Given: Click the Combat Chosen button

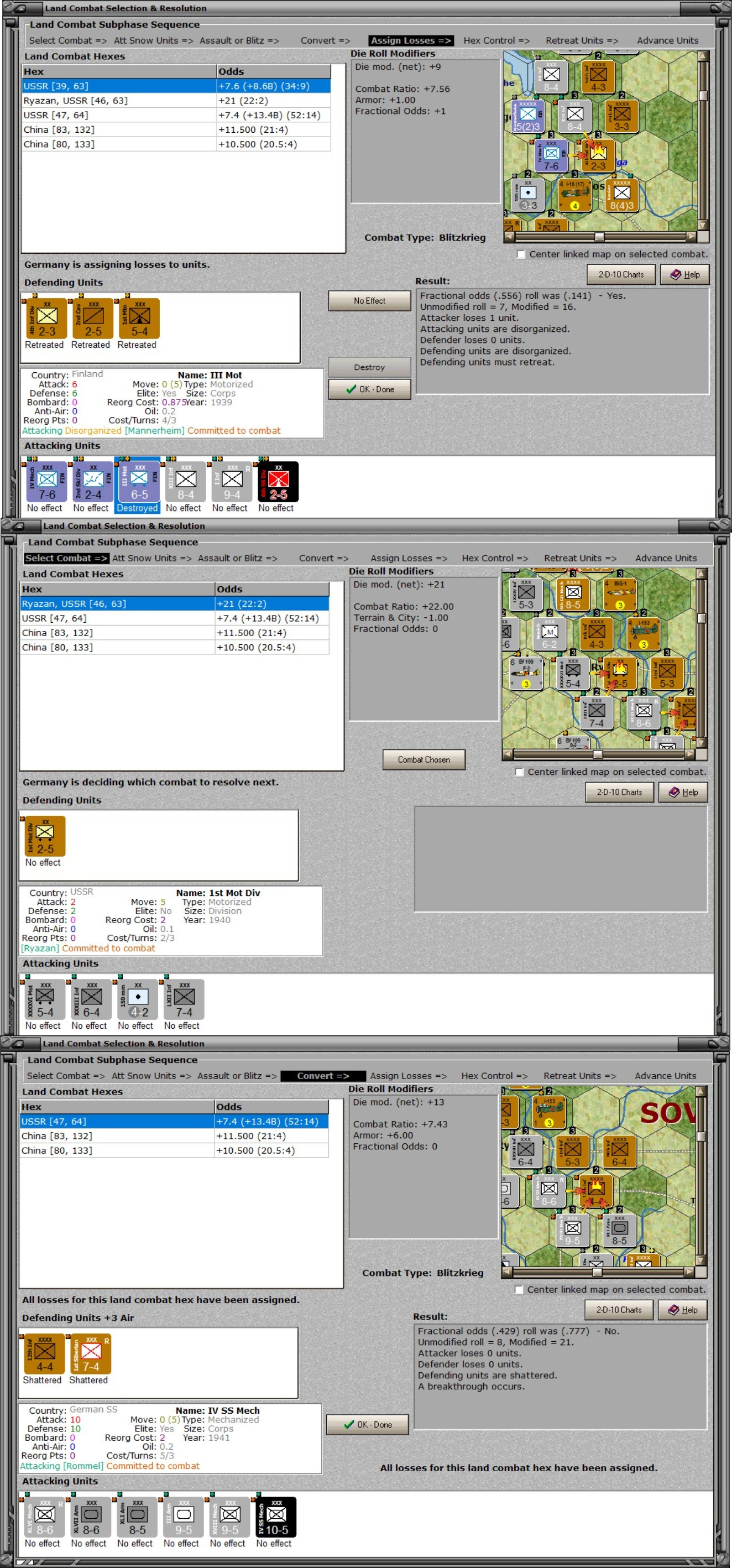Looking at the screenshot, I should click(x=423, y=759).
